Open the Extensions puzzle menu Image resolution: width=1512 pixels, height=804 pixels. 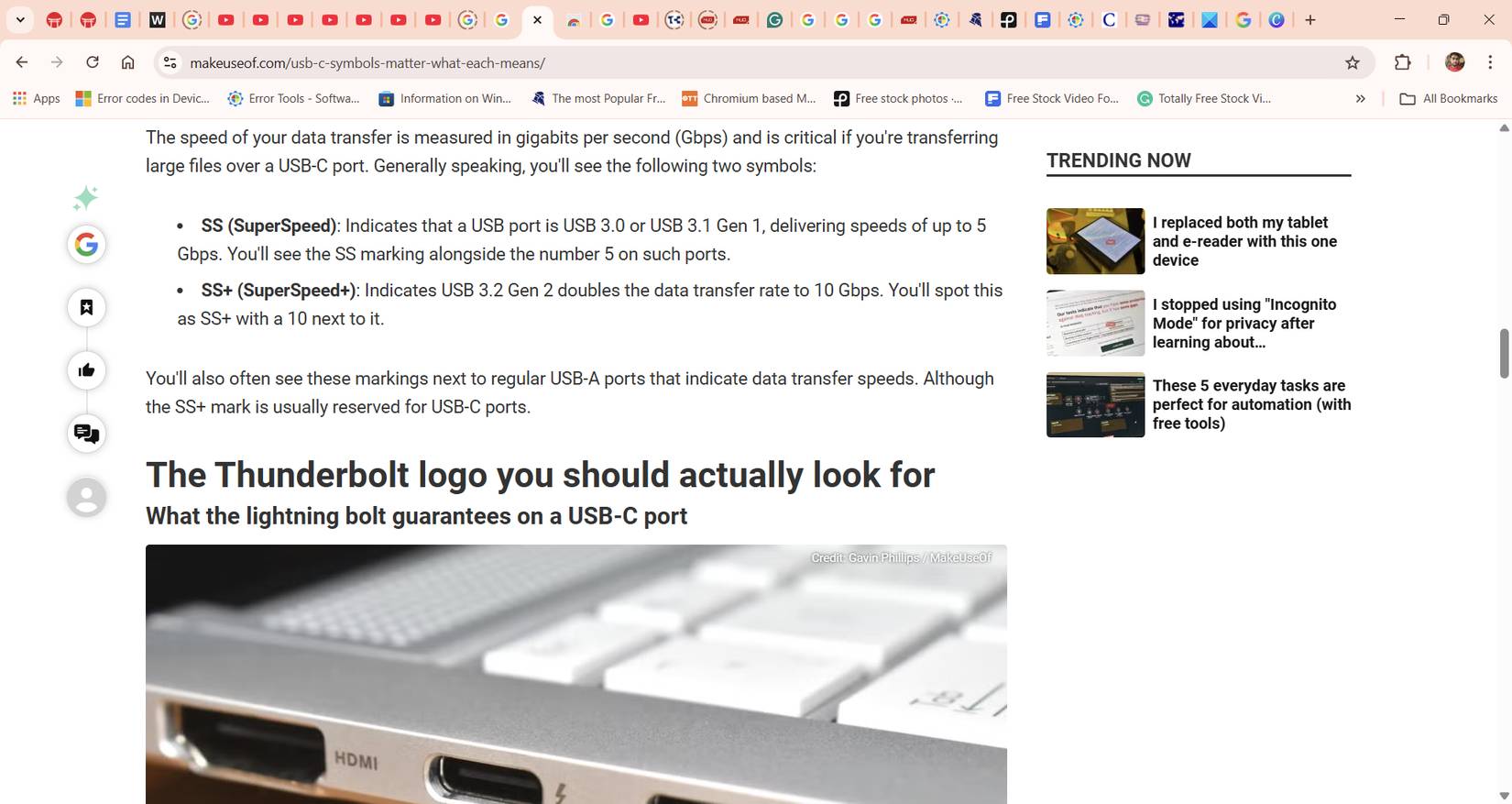pyautogui.click(x=1402, y=62)
